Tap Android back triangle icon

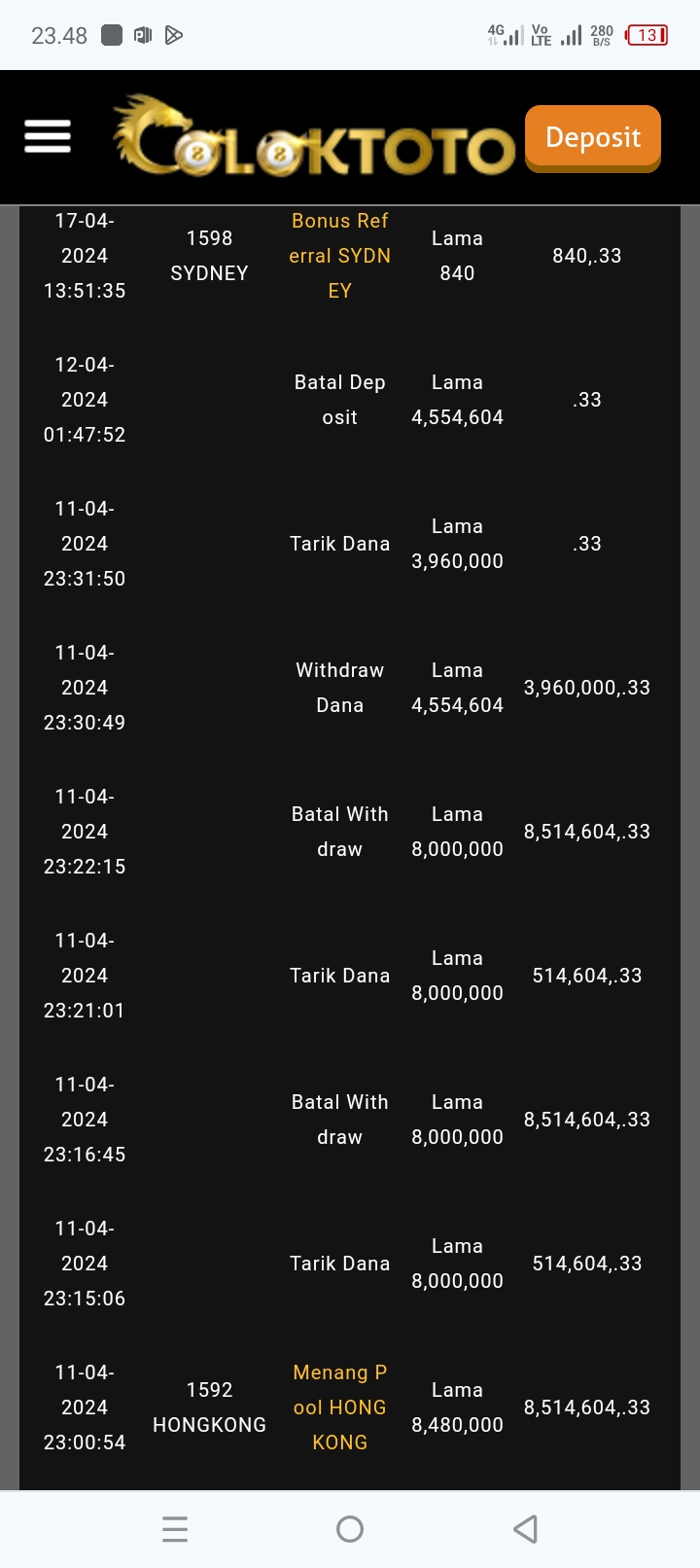click(525, 1529)
